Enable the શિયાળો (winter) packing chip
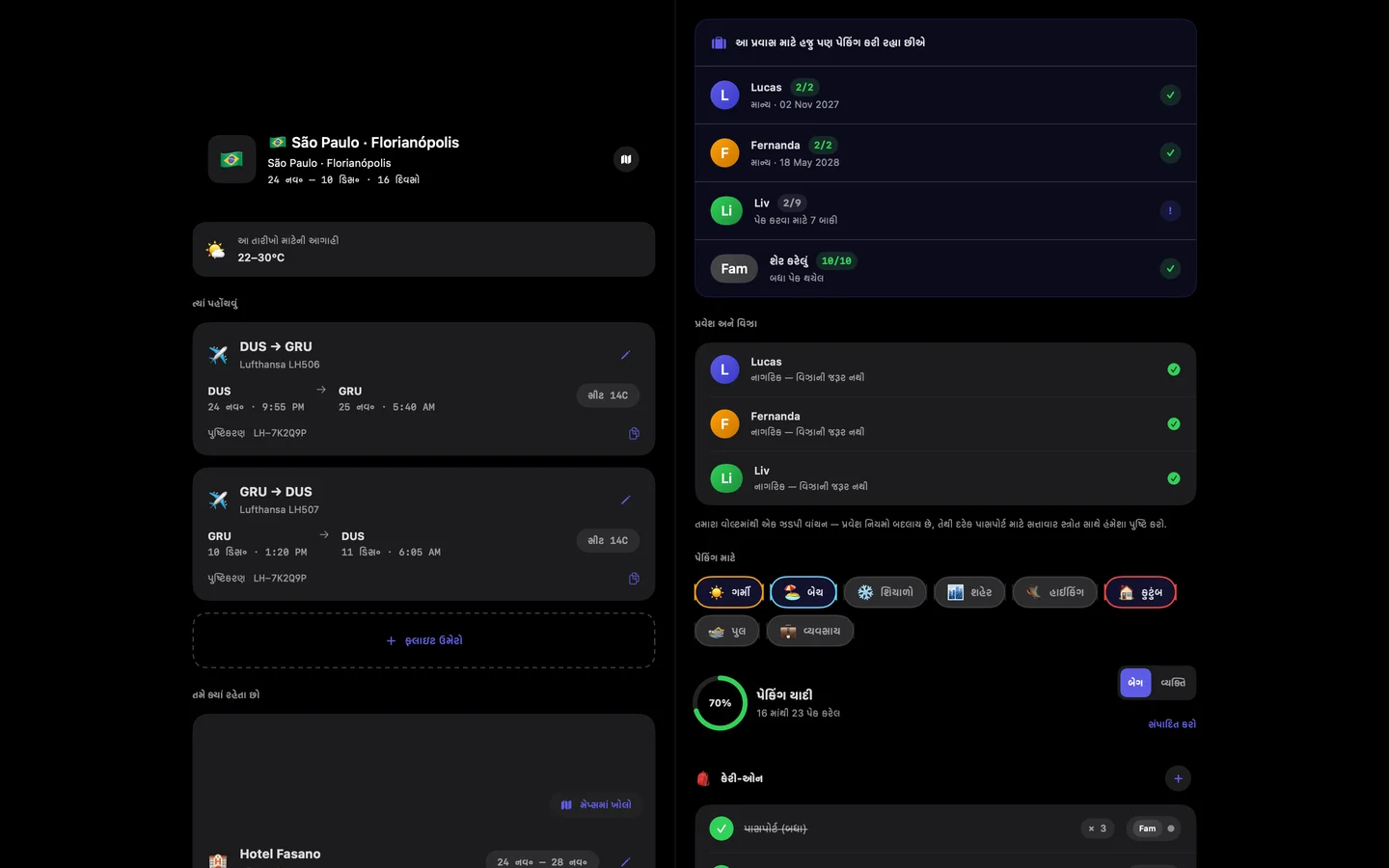 coord(885,592)
